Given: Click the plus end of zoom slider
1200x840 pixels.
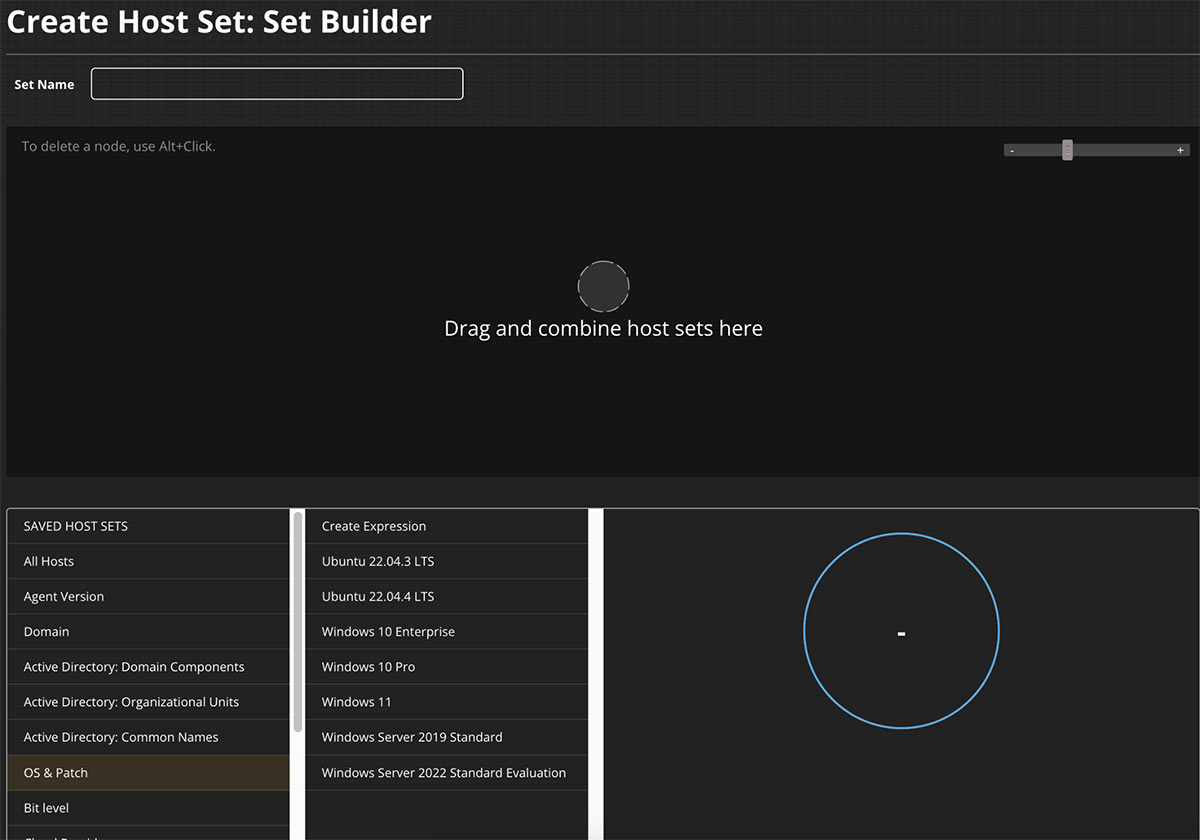Looking at the screenshot, I should pyautogui.click(x=1180, y=150).
